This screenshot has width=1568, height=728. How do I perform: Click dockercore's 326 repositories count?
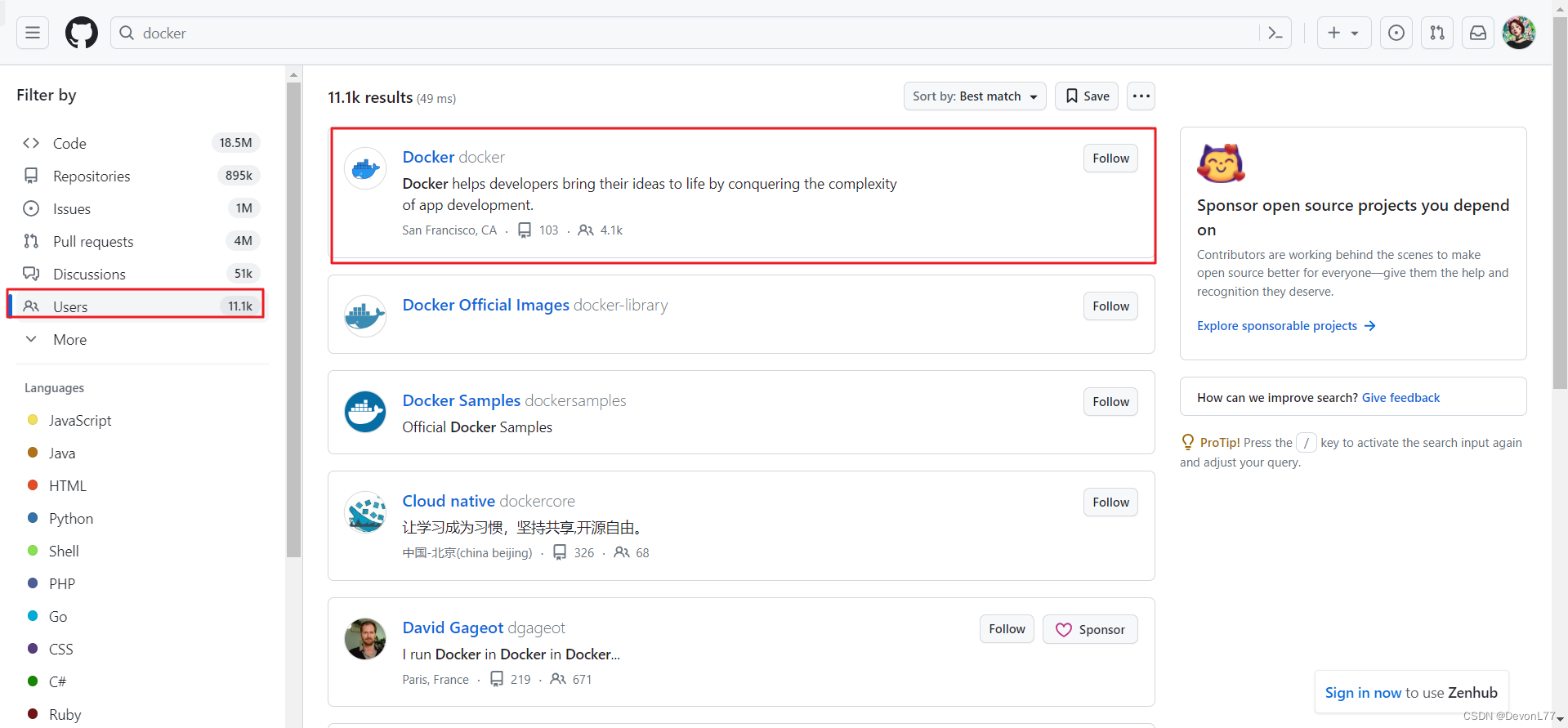pyautogui.click(x=574, y=553)
